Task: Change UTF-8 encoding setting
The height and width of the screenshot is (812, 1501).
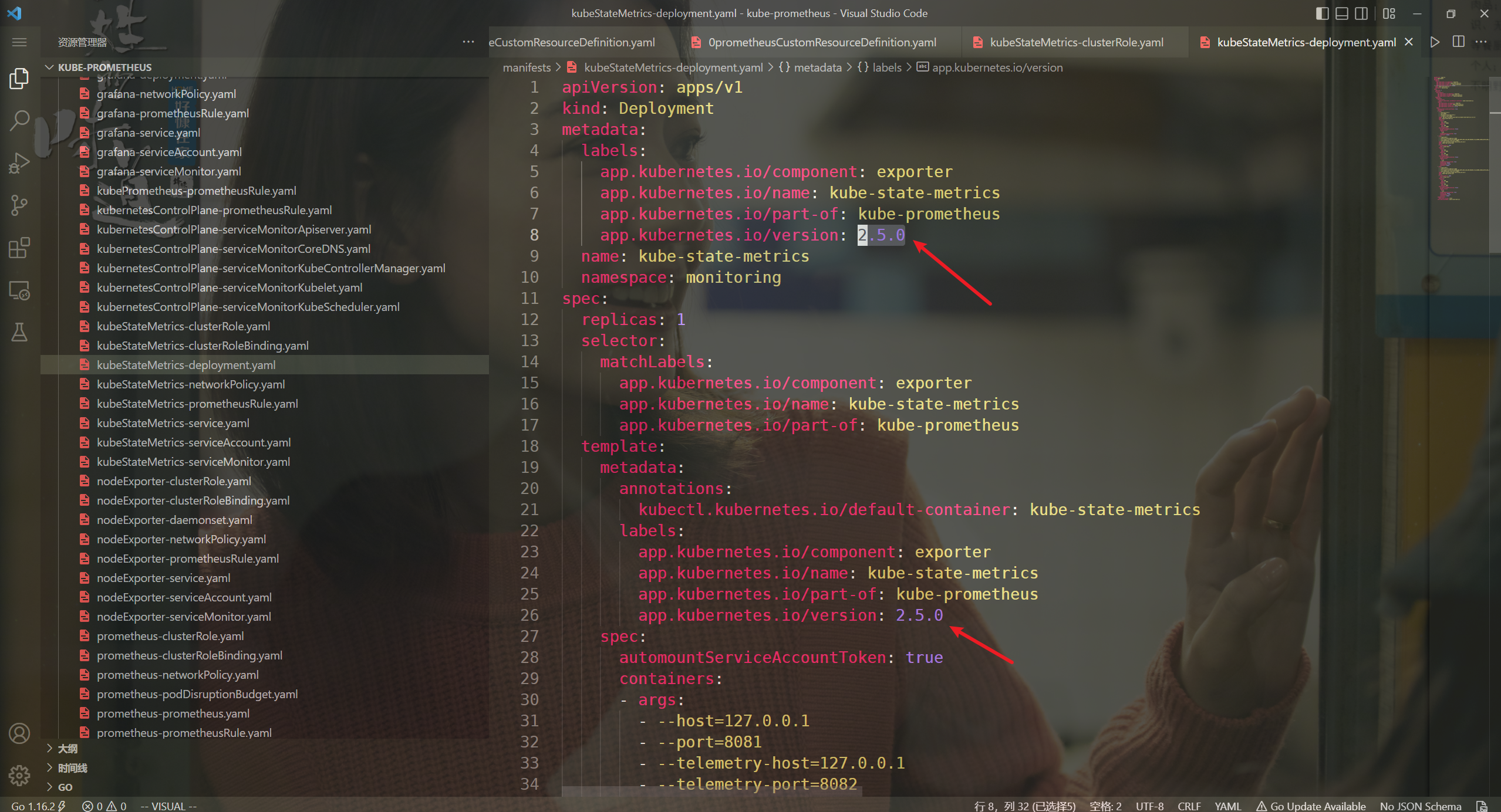Action: click(1149, 806)
